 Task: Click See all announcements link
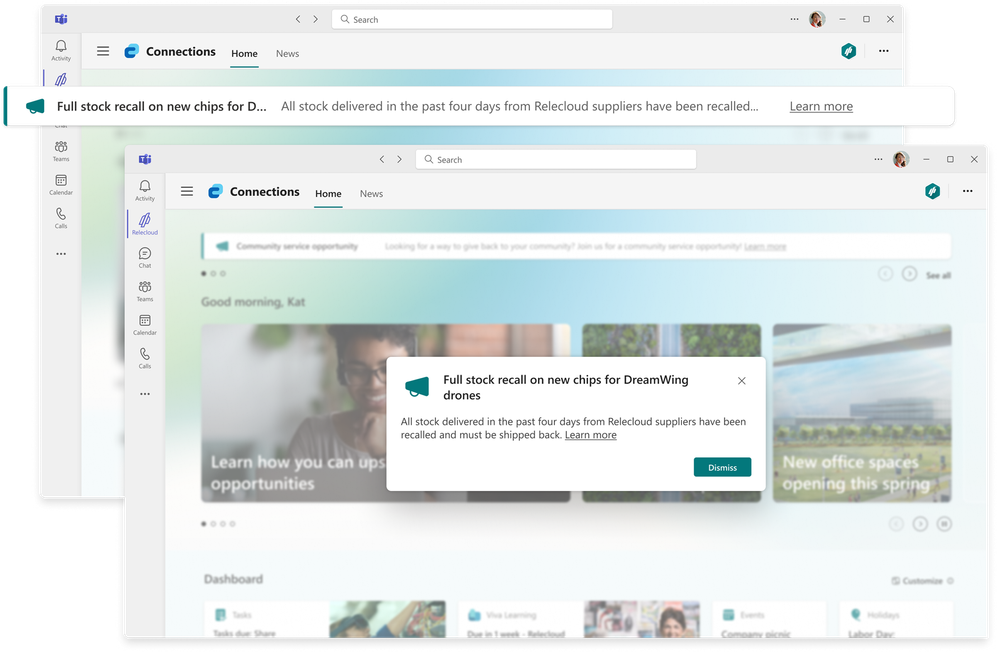938,275
